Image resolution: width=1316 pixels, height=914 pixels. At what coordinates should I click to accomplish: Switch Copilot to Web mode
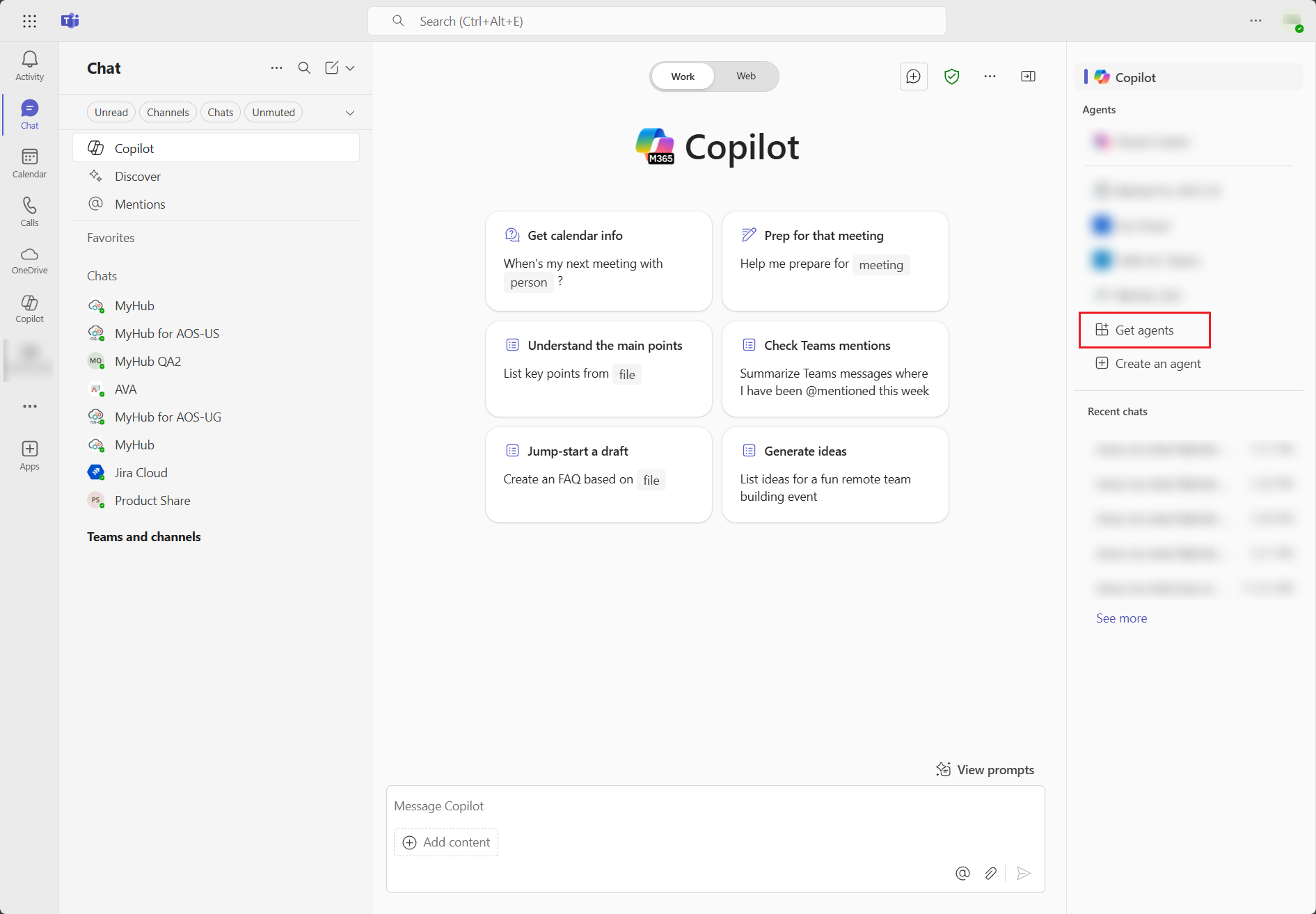746,77
